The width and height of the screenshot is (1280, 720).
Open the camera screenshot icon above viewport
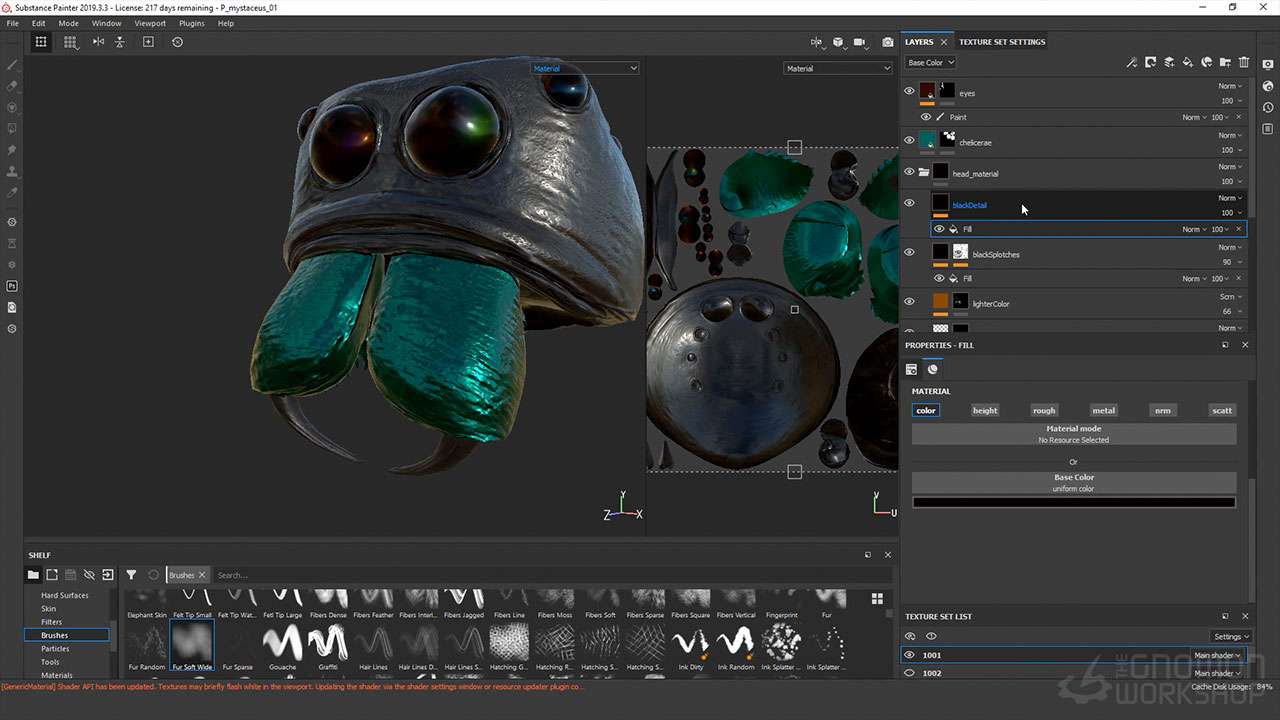(888, 42)
